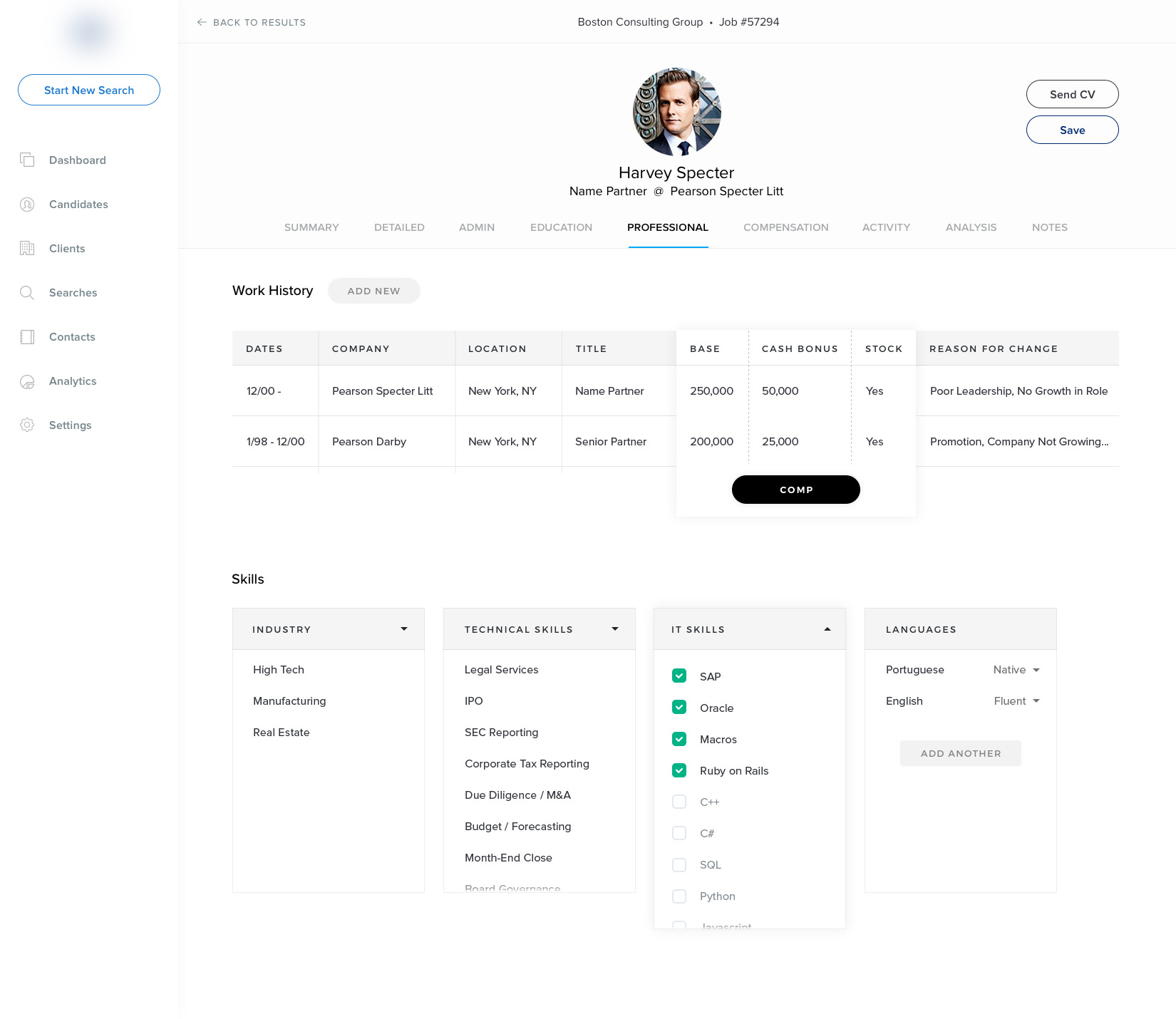Uncheck the Oracle skill checkbox
Screen dimensions: 1176x1019
pyautogui.click(x=679, y=707)
